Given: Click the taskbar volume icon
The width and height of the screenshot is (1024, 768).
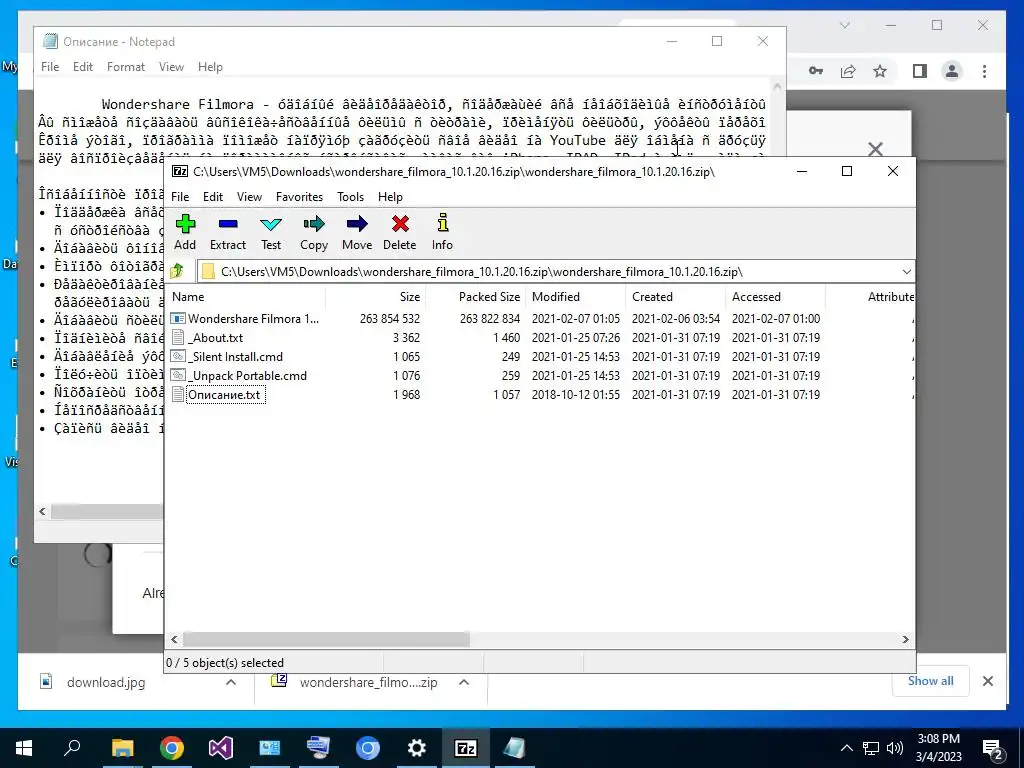Looking at the screenshot, I should click(895, 748).
